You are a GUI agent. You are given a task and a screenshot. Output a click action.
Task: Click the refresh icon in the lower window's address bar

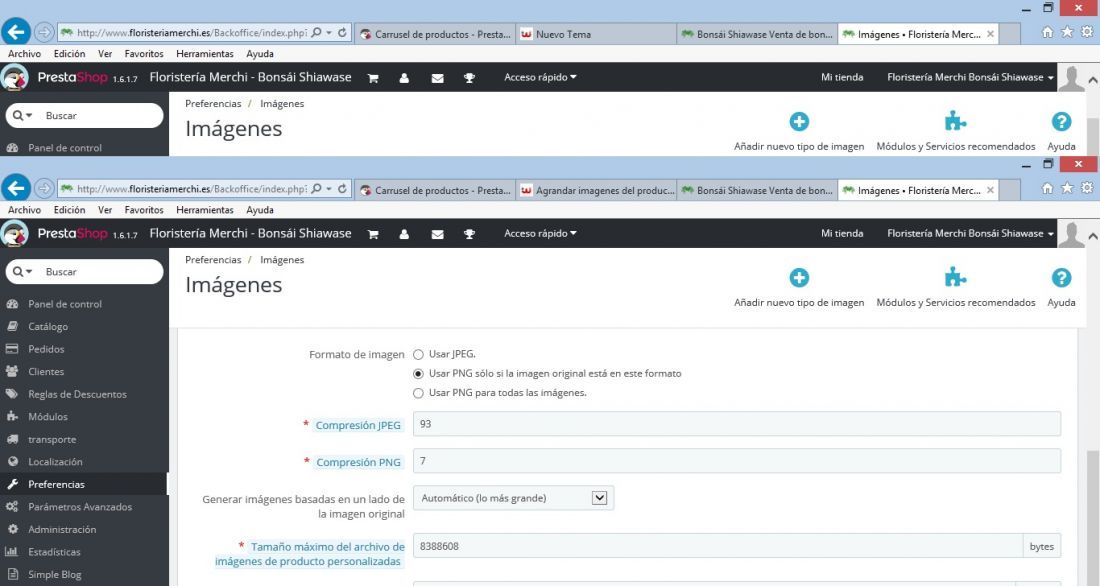pyautogui.click(x=342, y=189)
